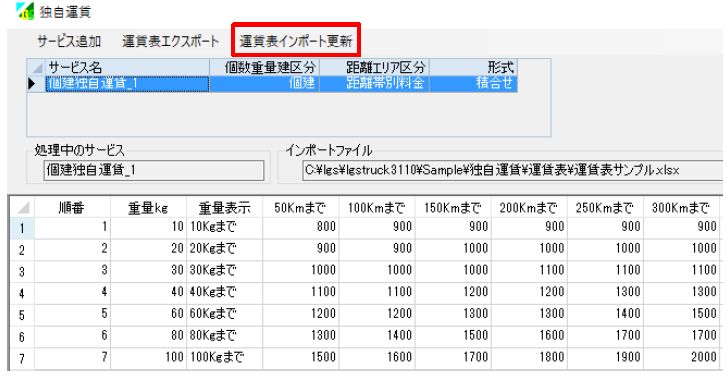Click the 800 cell in the 10Kgまで row

(301, 227)
